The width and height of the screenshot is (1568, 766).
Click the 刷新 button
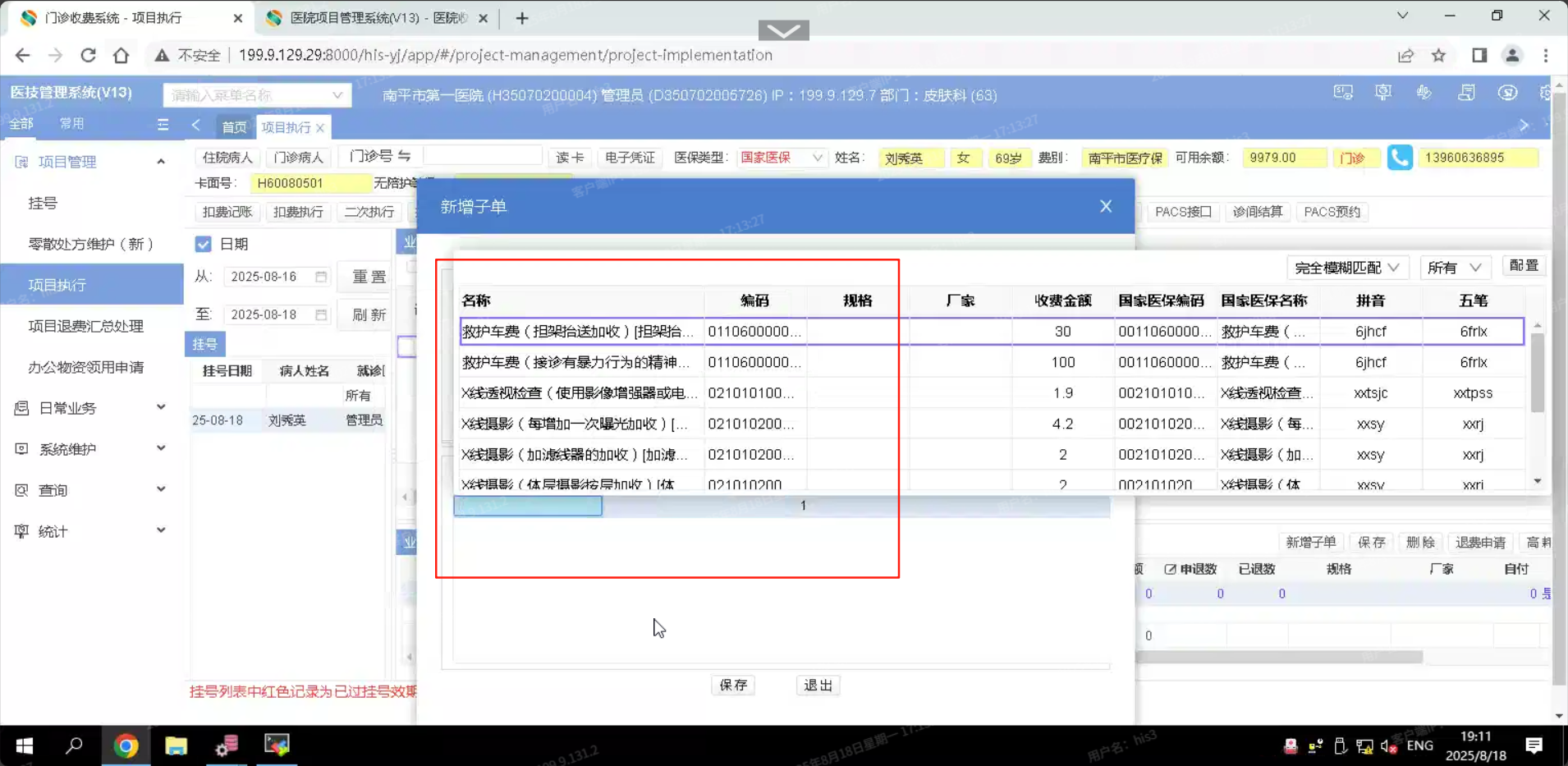[x=369, y=314]
